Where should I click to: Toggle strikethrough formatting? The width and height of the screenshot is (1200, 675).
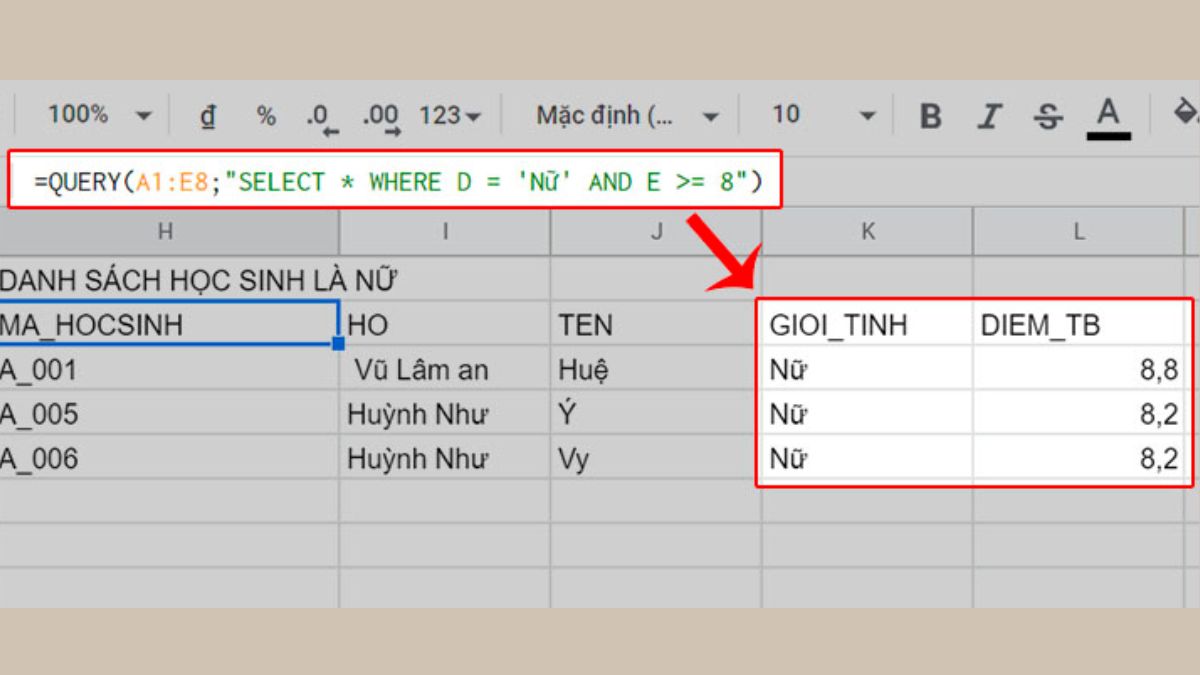pyautogui.click(x=1048, y=117)
